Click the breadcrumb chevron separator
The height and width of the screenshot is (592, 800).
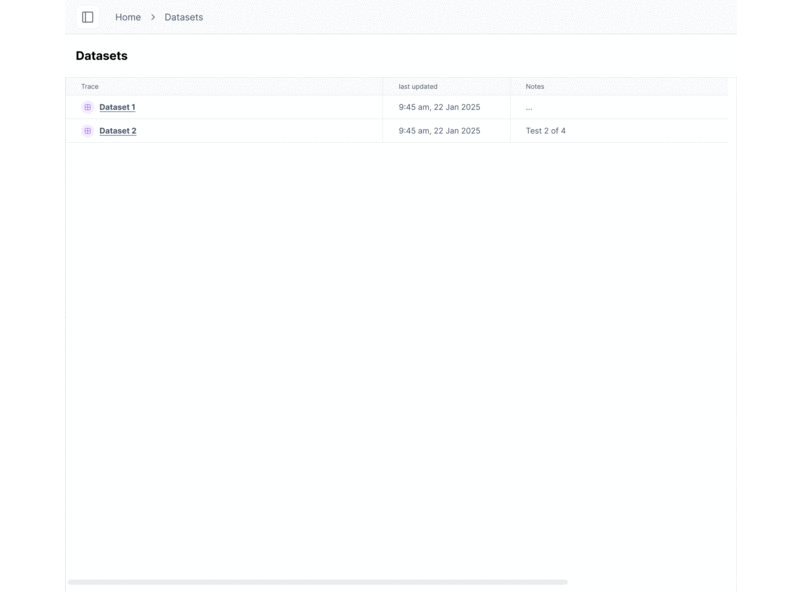tap(153, 17)
